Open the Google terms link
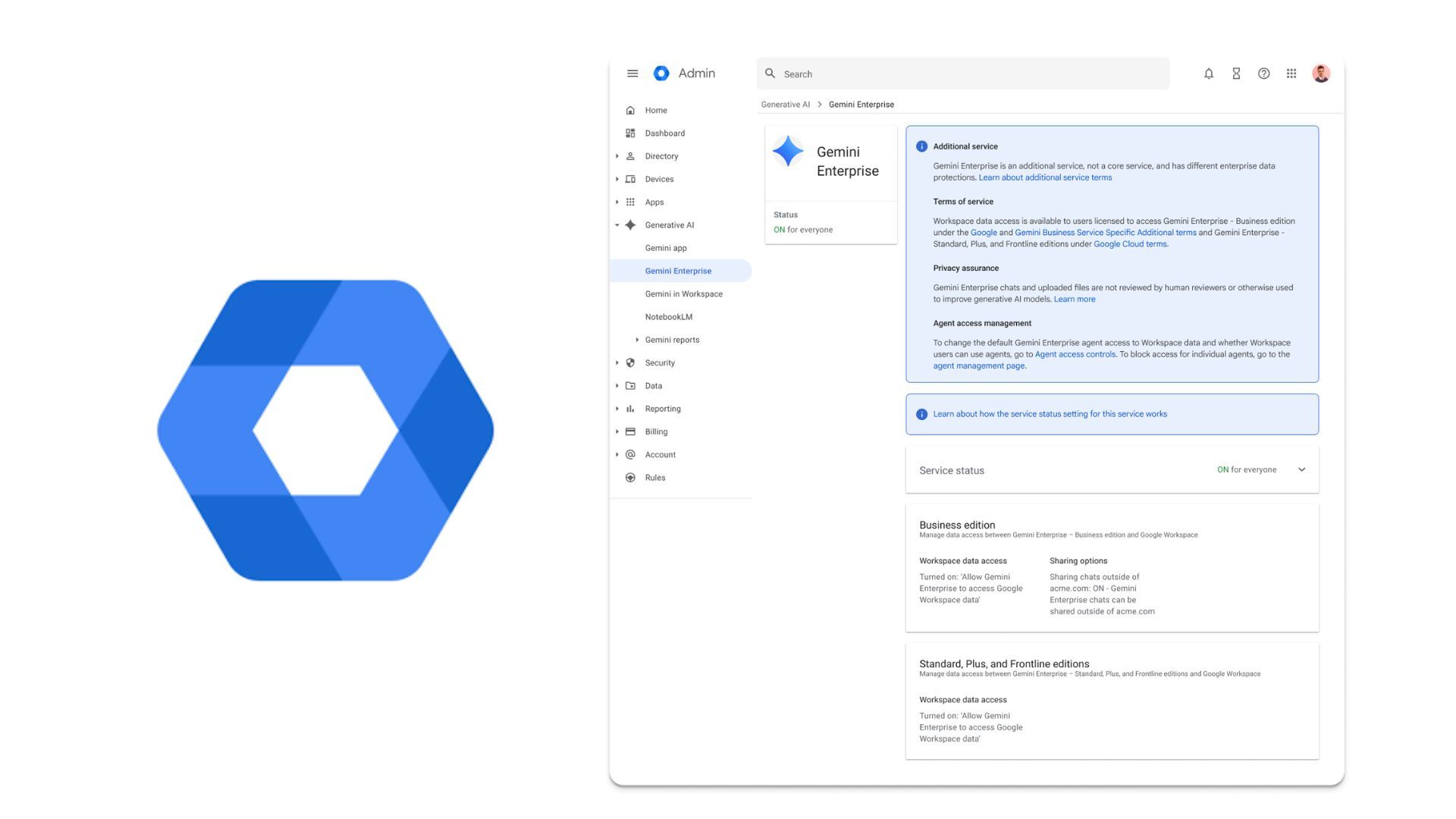This screenshot has height=819, width=1456. pyautogui.click(x=984, y=233)
